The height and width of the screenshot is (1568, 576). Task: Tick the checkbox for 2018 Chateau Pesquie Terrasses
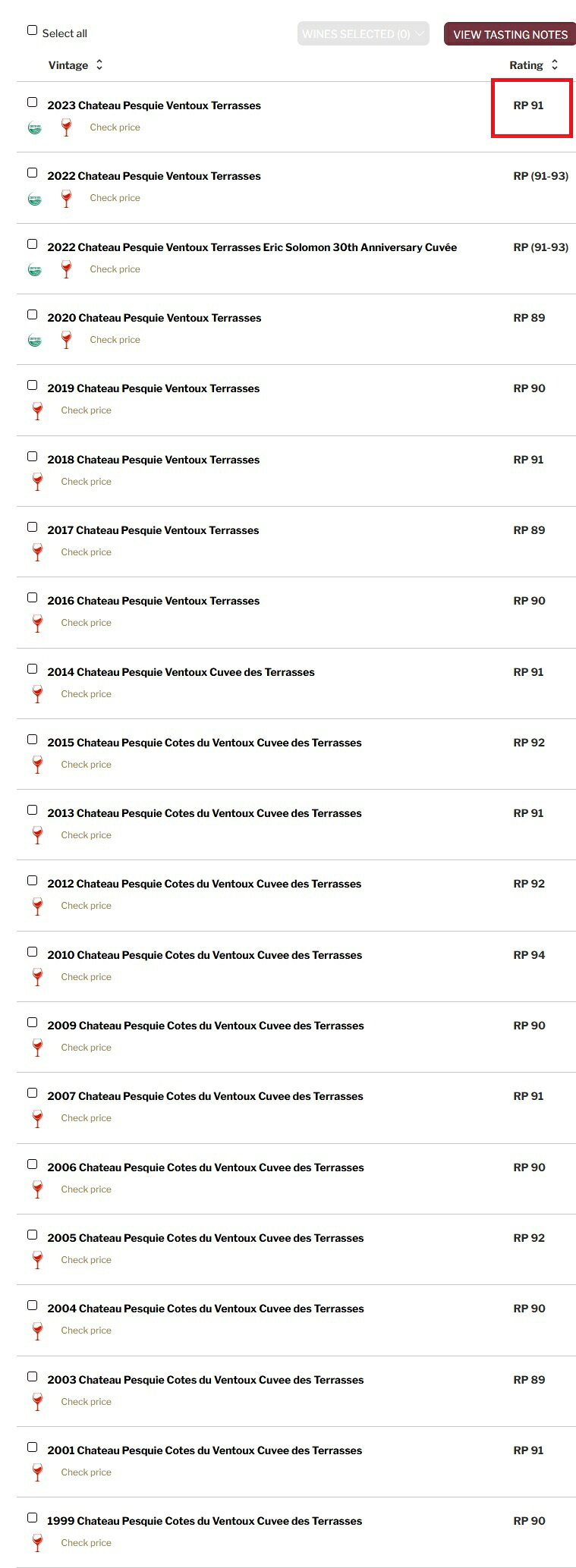pos(32,456)
